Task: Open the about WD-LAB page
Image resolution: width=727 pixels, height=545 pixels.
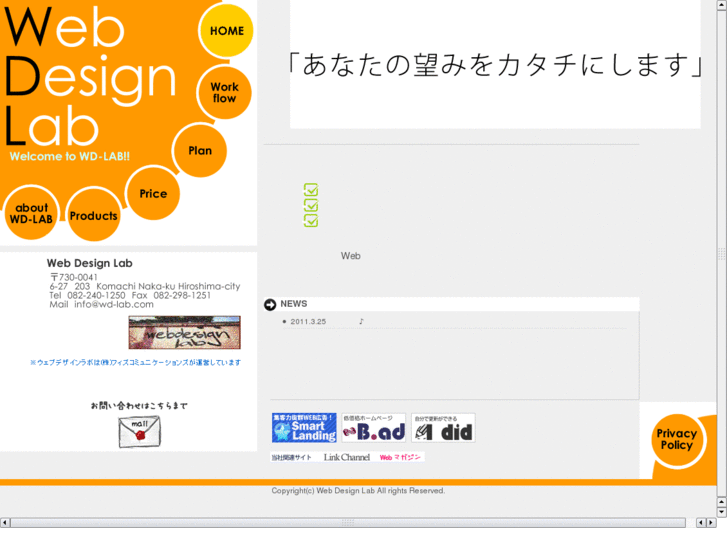Action: (x=31, y=213)
